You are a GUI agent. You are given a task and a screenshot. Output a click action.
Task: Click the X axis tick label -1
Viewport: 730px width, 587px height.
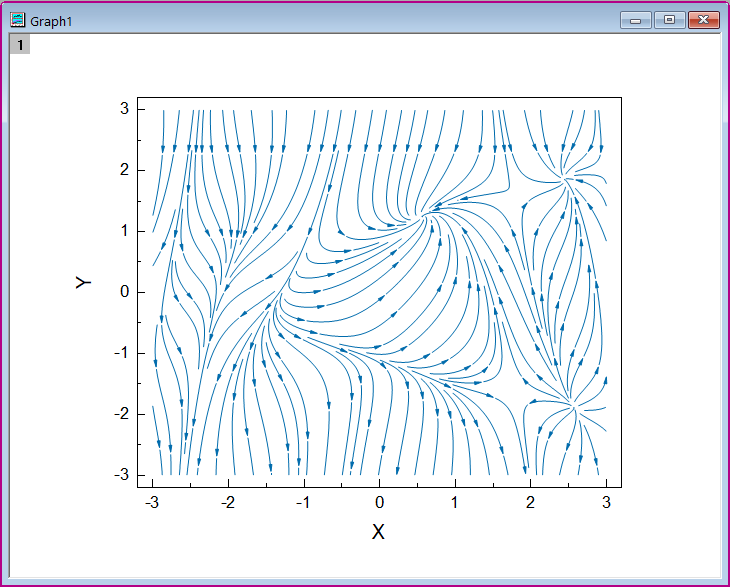pyautogui.click(x=303, y=503)
